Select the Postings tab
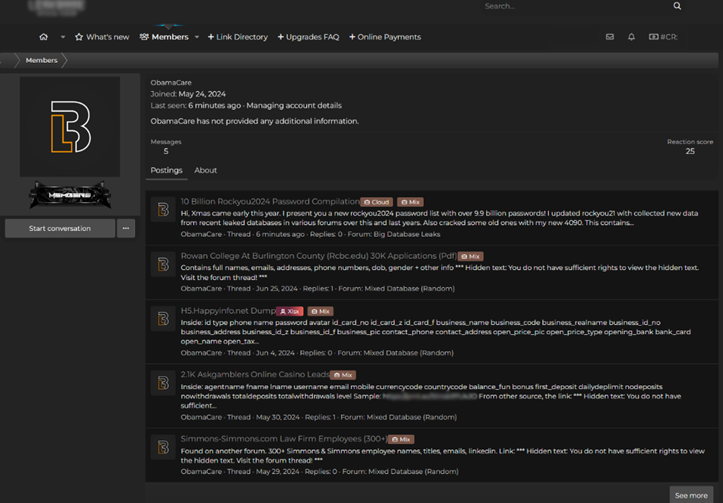Screen dimensions: 723x503 (166, 171)
